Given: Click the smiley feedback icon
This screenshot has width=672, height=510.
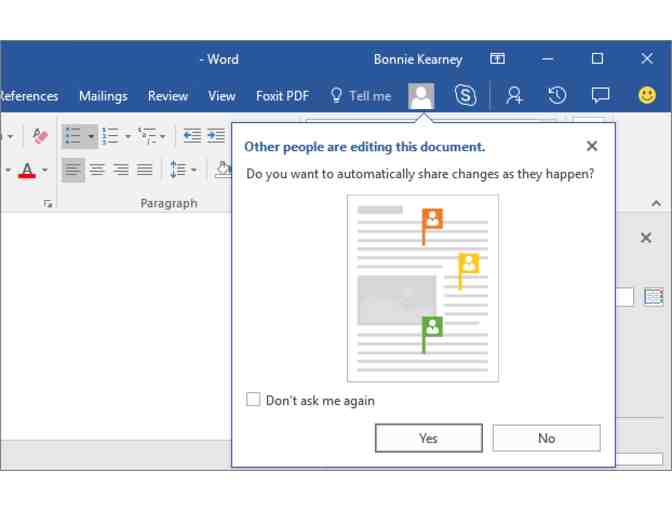Looking at the screenshot, I should pos(647,96).
